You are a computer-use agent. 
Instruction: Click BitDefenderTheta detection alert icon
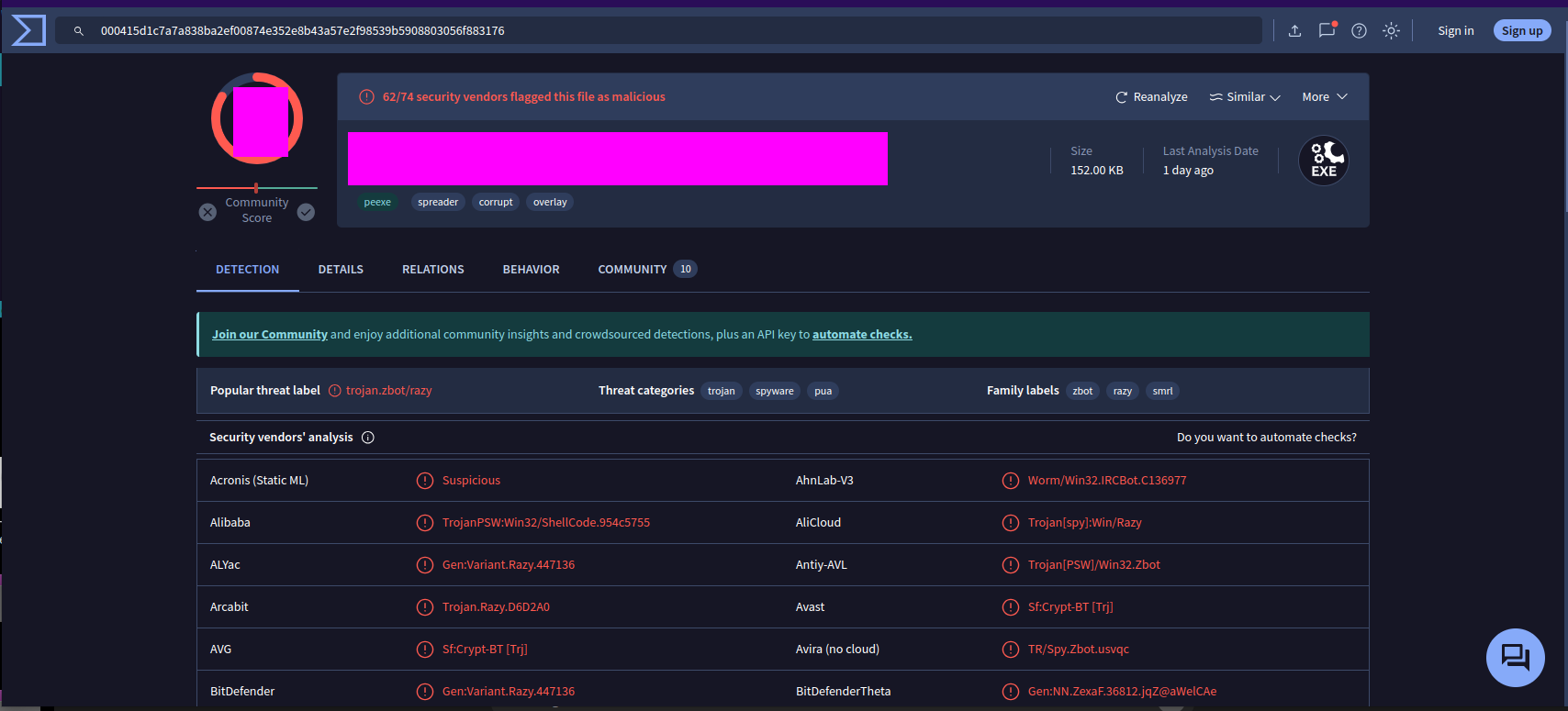click(x=1011, y=692)
